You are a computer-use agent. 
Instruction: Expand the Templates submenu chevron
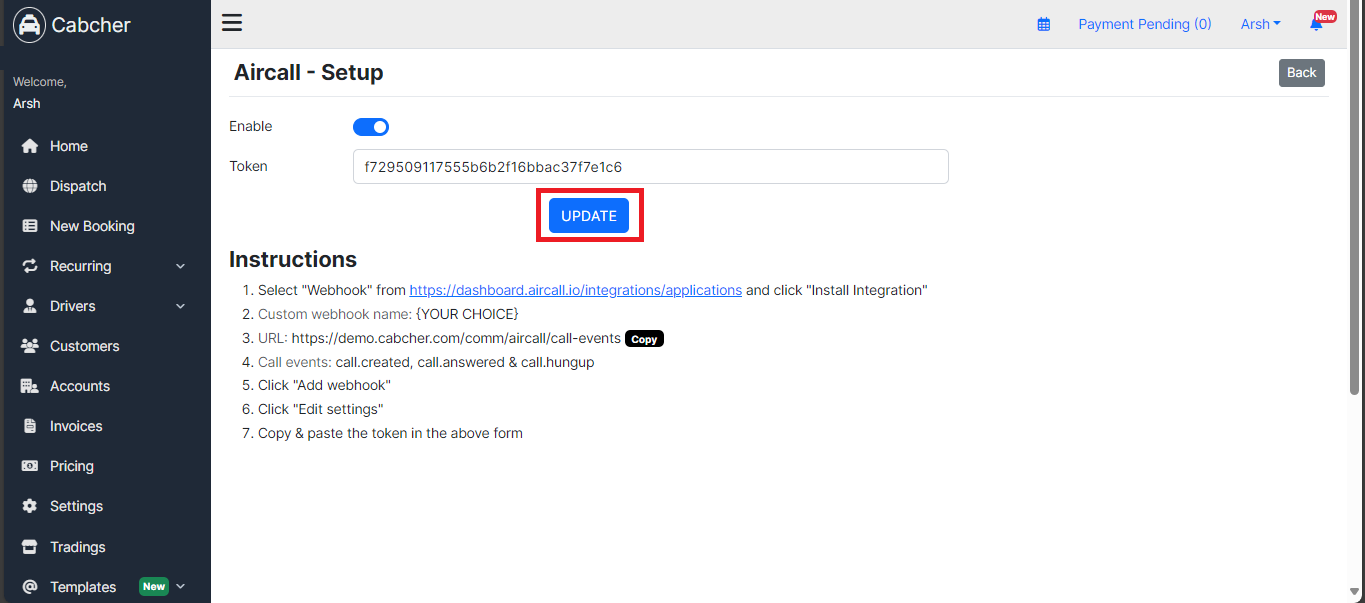click(181, 587)
